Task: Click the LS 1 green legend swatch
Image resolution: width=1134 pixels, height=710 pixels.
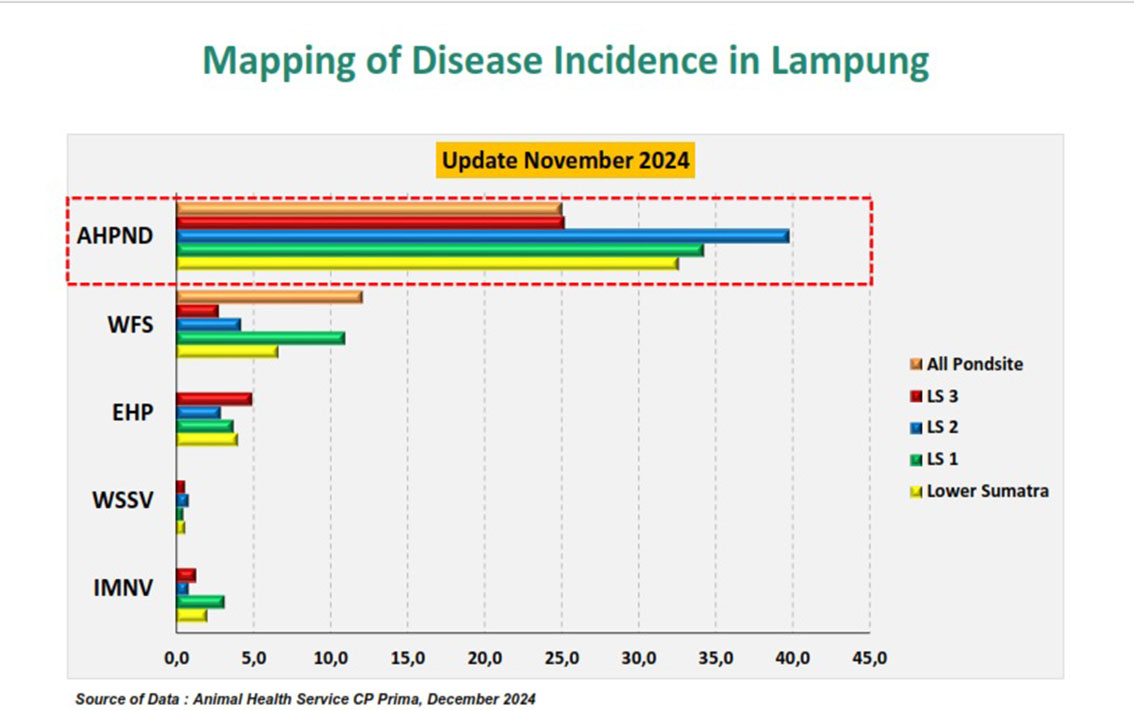Action: 916,460
